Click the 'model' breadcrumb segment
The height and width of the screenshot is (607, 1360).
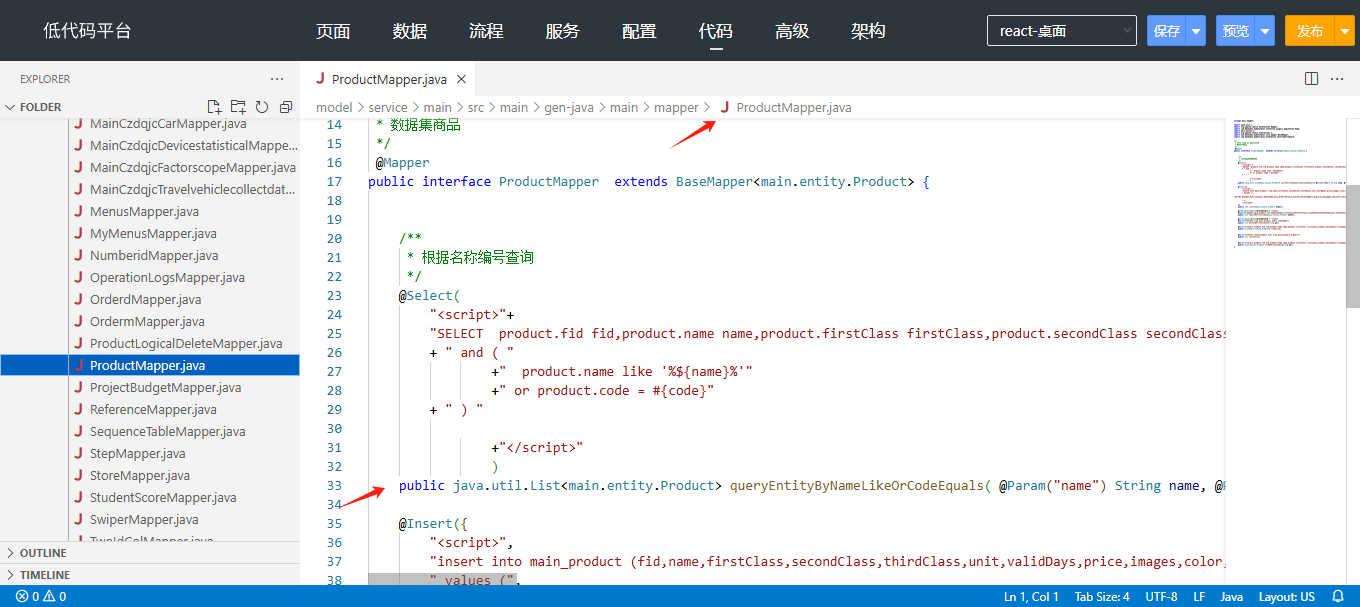click(x=334, y=108)
